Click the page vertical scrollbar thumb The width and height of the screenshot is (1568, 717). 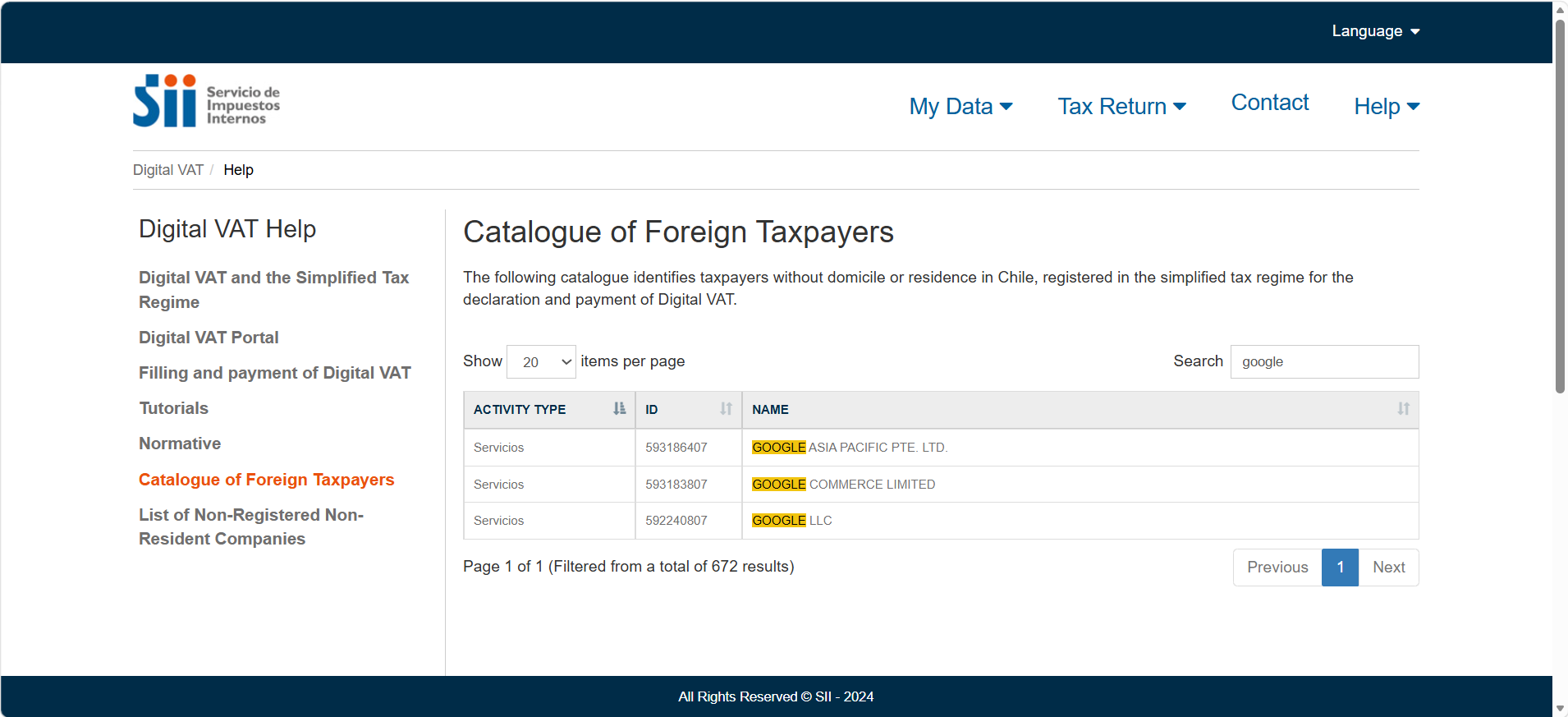tap(1560, 205)
